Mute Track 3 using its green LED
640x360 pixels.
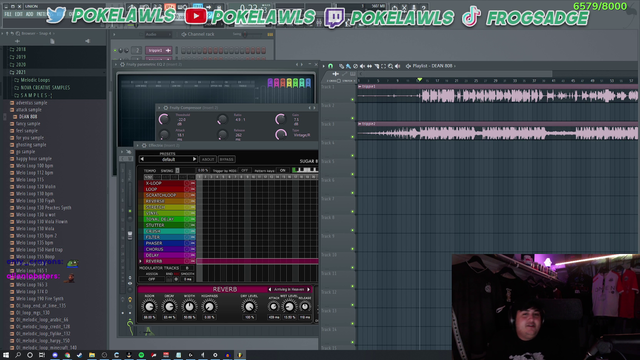(x=353, y=137)
